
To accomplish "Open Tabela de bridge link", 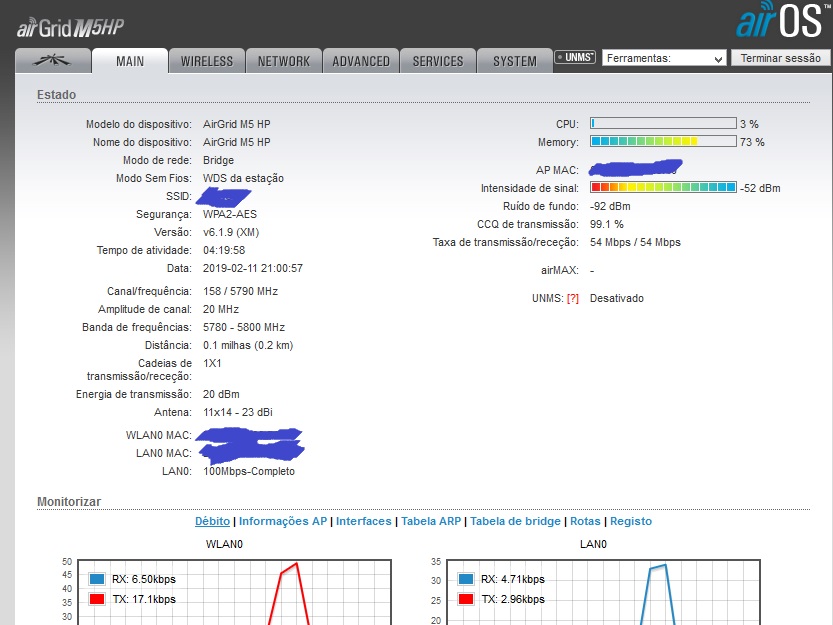I will click(515, 521).
